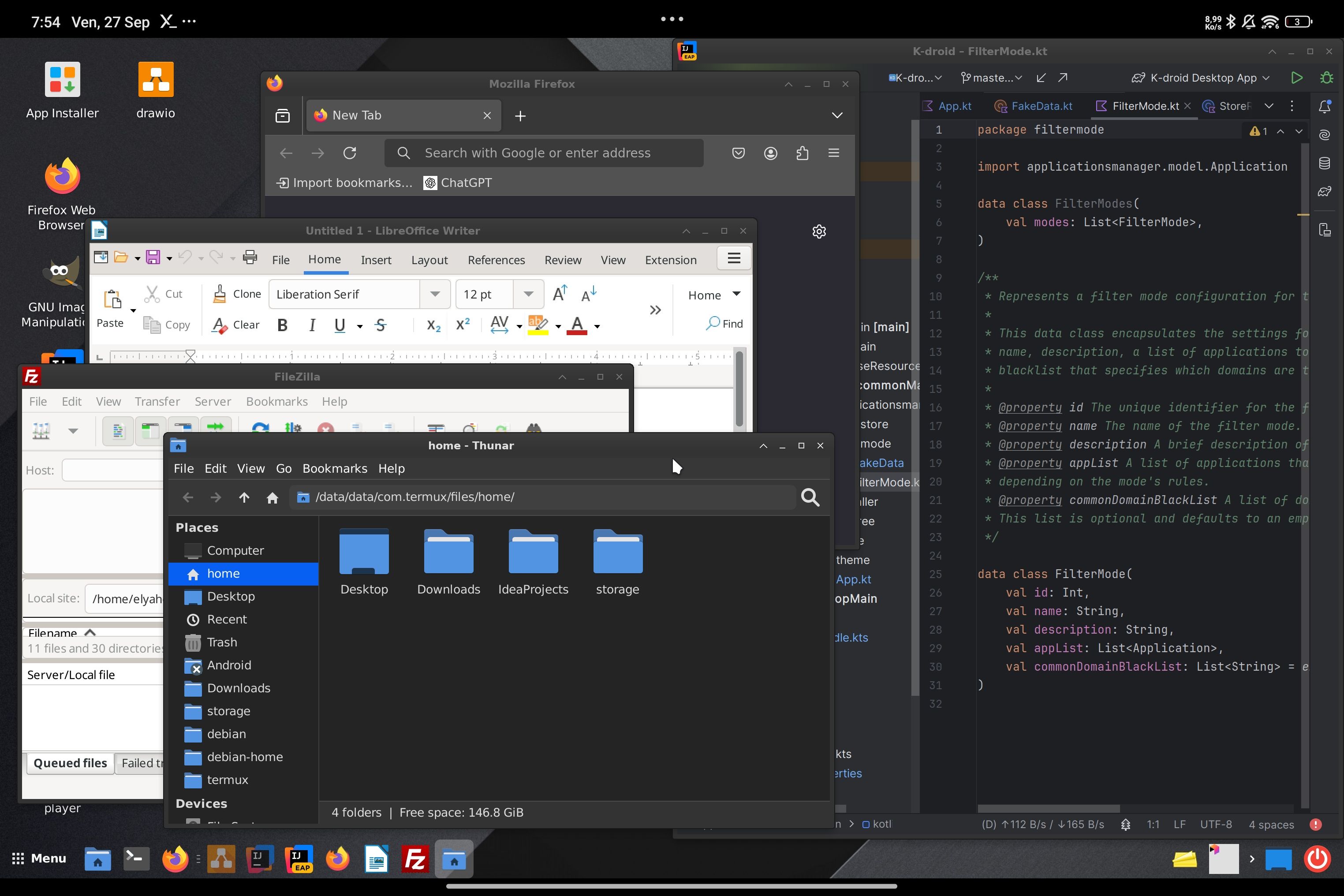Image resolution: width=1344 pixels, height=896 pixels.
Task: Open the Database tool window in IntelliJ
Action: click(1325, 163)
